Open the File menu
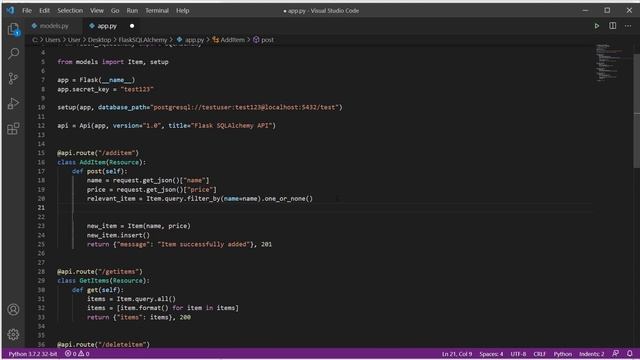640x360 pixels. [x=27, y=11]
